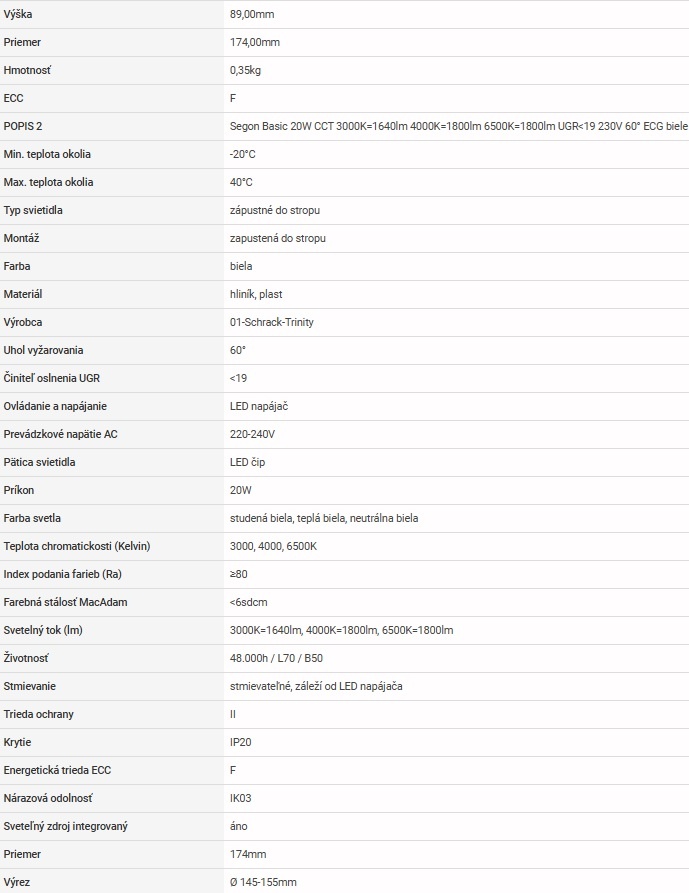Click the Činiteľ oslnenia UGR label

point(52,379)
